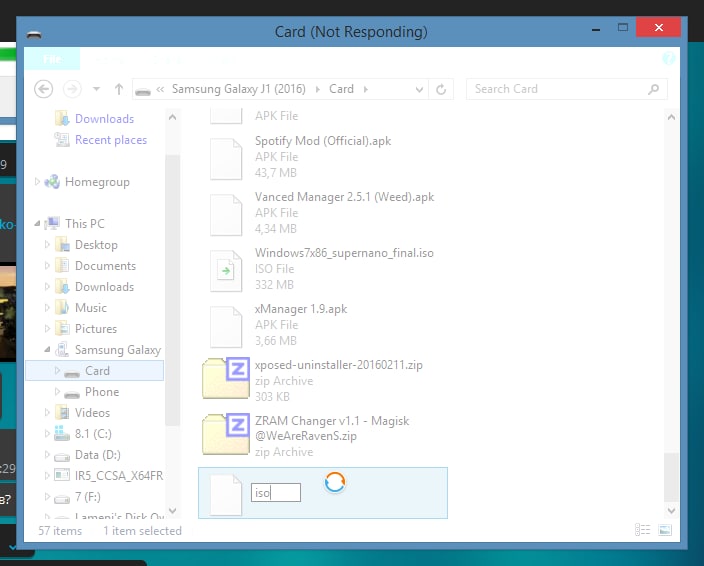The width and height of the screenshot is (704, 566).
Task: Click the Vanced Manager apk file icon
Action: [x=226, y=215]
